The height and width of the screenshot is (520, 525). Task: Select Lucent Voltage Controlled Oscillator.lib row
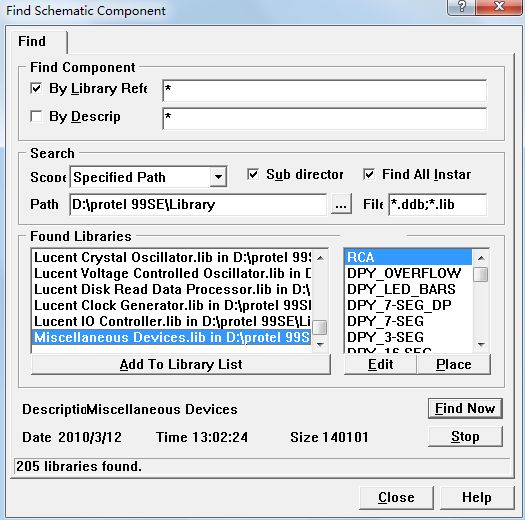pyautogui.click(x=172, y=273)
